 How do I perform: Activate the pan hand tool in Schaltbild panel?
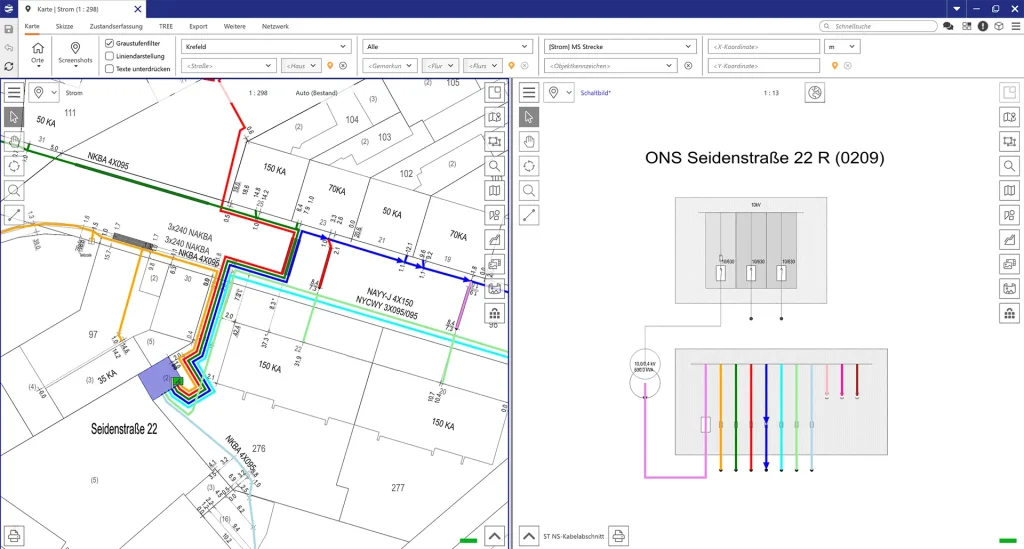point(530,141)
